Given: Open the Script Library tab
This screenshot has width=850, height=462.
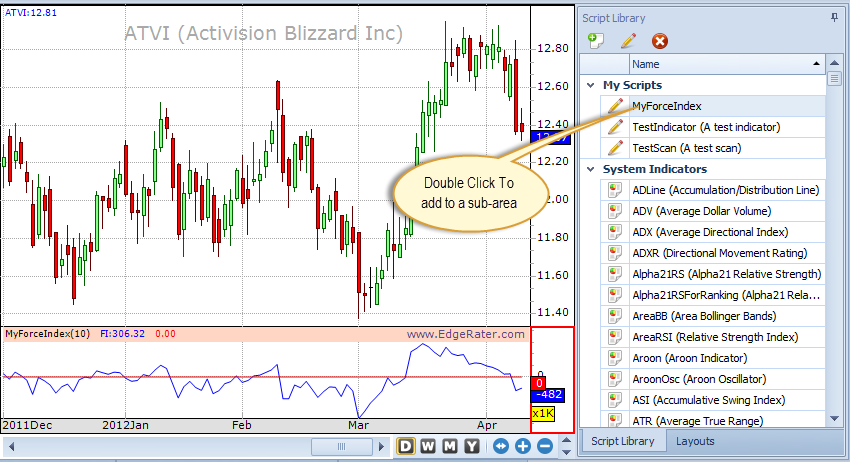Looking at the screenshot, I should (622, 441).
